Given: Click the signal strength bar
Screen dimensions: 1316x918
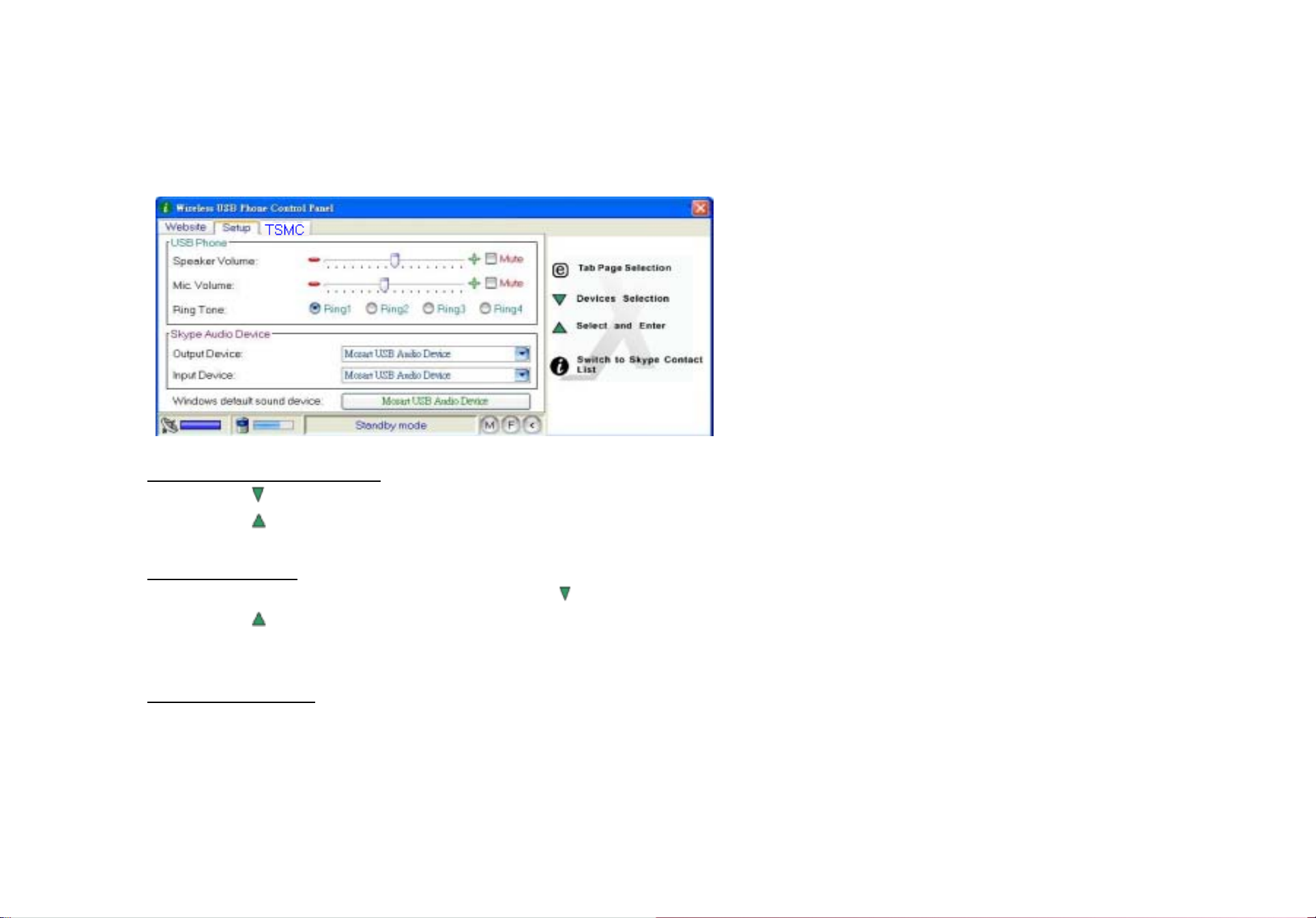Looking at the screenshot, I should 201,426.
